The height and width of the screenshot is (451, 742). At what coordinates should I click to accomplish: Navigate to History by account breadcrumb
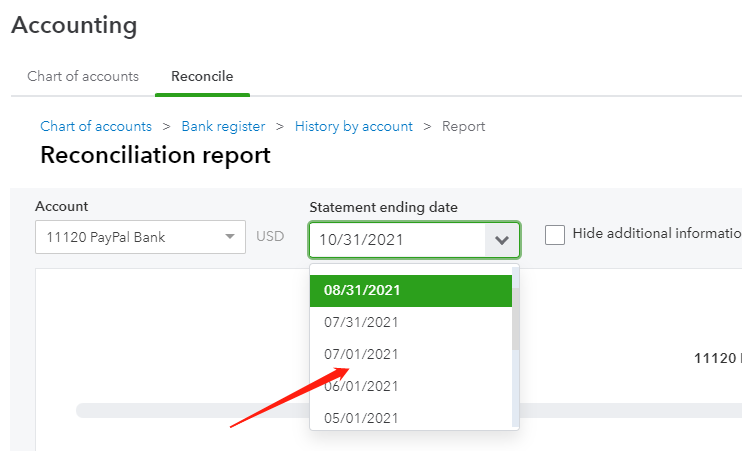tap(354, 126)
